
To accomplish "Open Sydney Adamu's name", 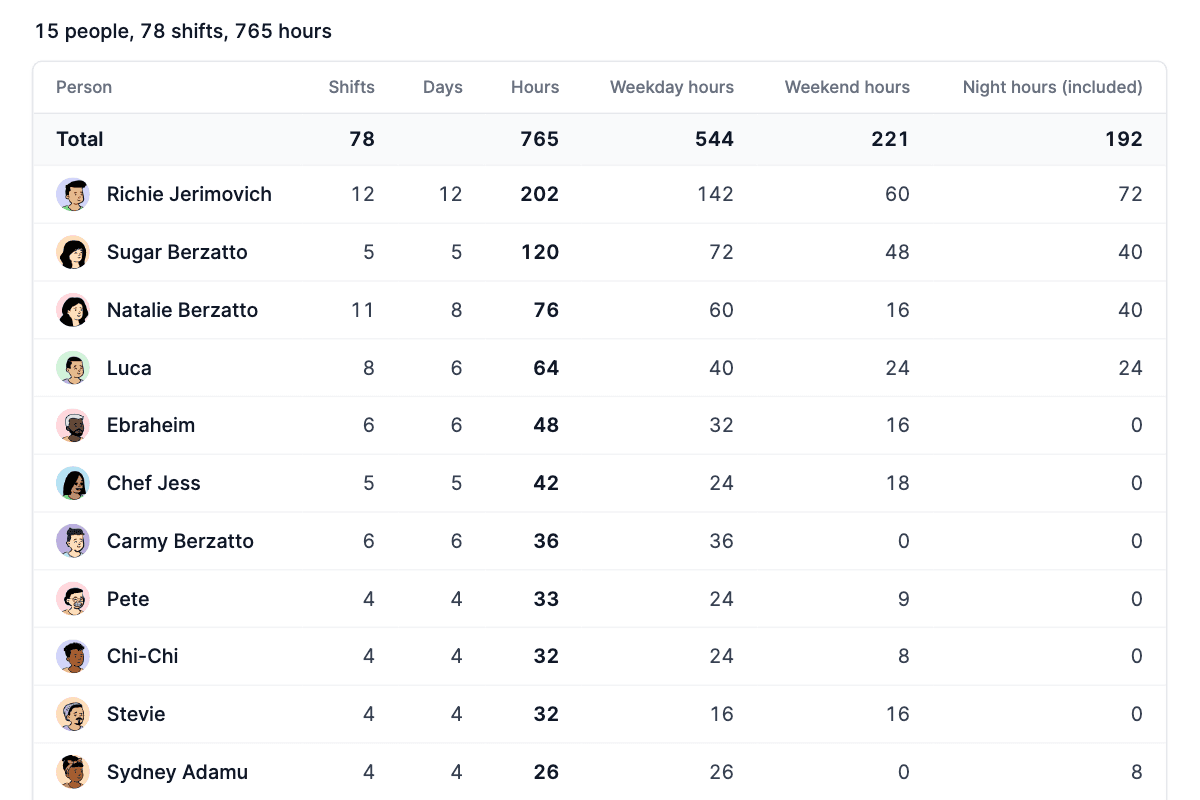I will [x=177, y=772].
